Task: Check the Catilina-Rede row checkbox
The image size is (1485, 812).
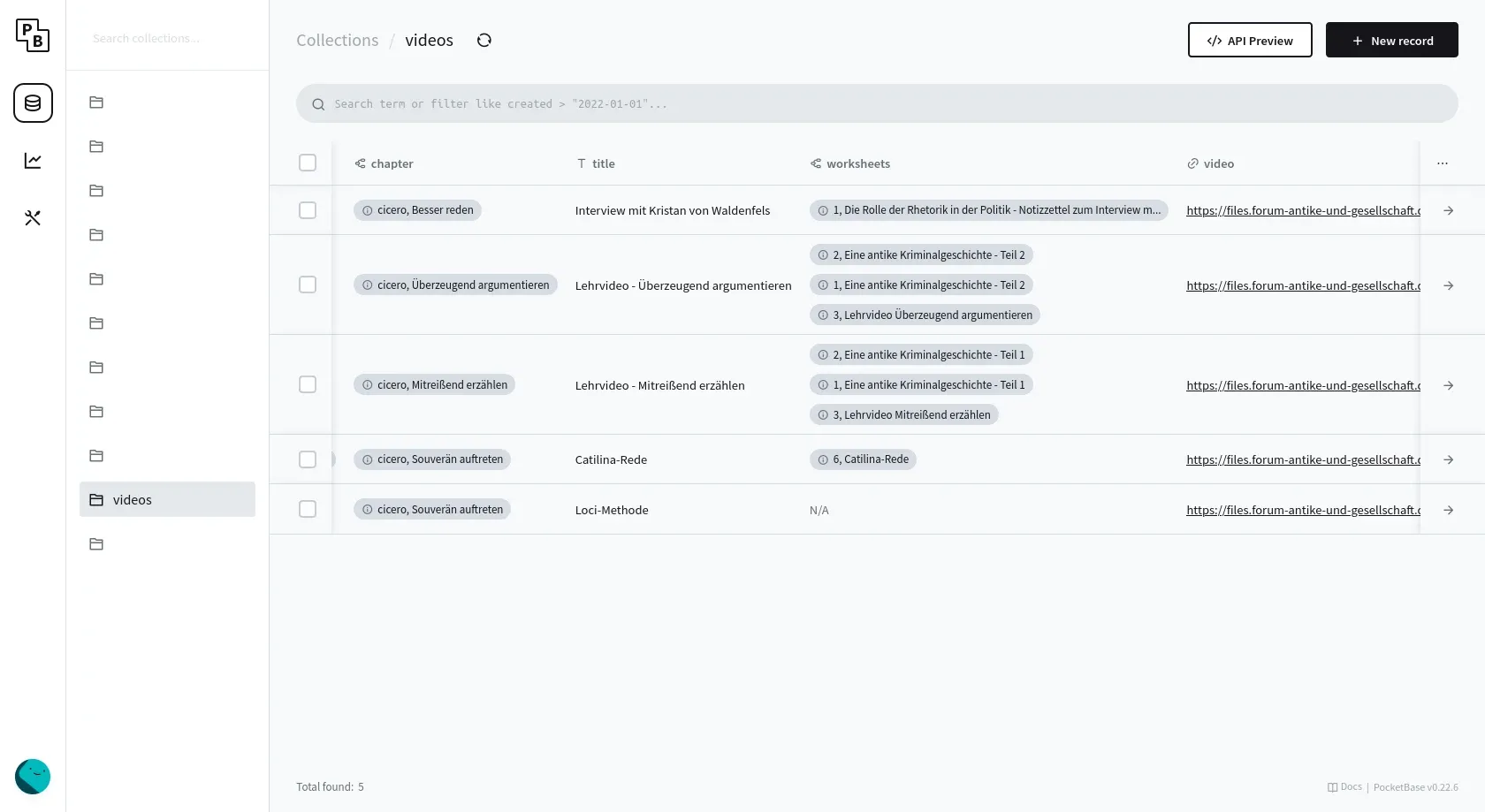Action: coord(308,459)
